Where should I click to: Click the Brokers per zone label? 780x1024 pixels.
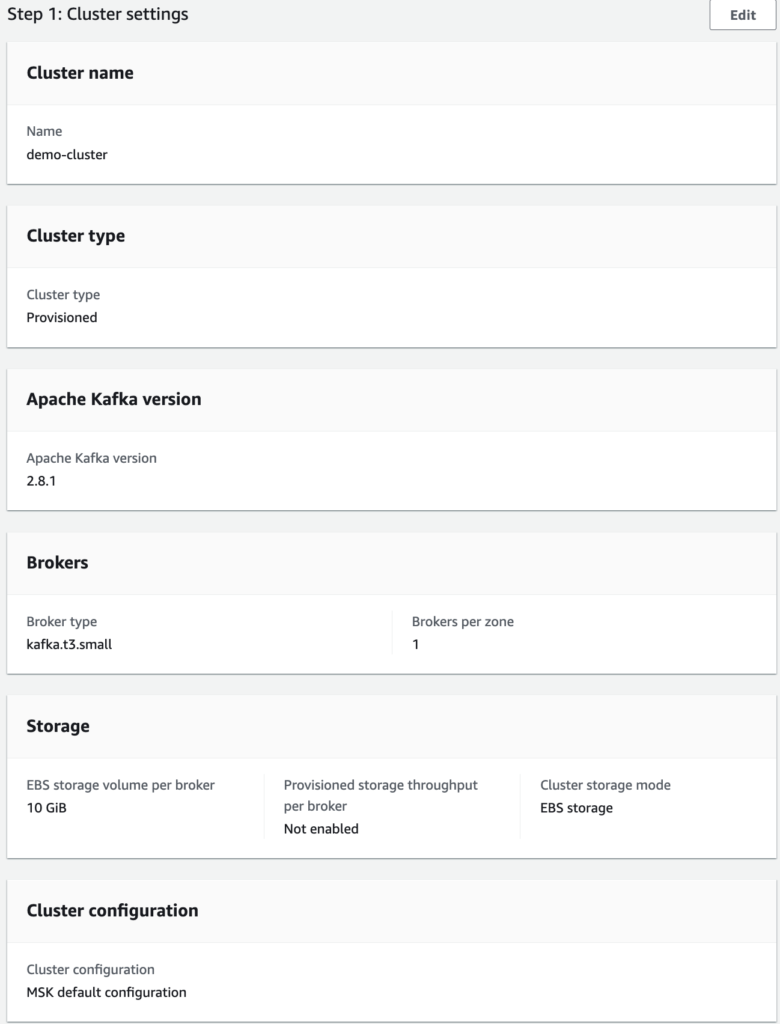point(463,622)
